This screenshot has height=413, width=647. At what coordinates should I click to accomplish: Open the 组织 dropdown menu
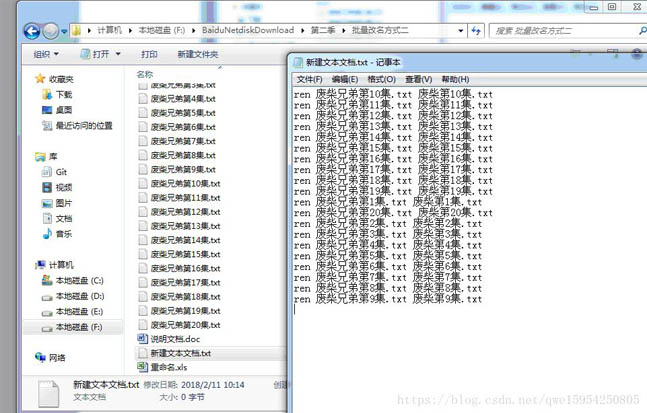(46, 54)
